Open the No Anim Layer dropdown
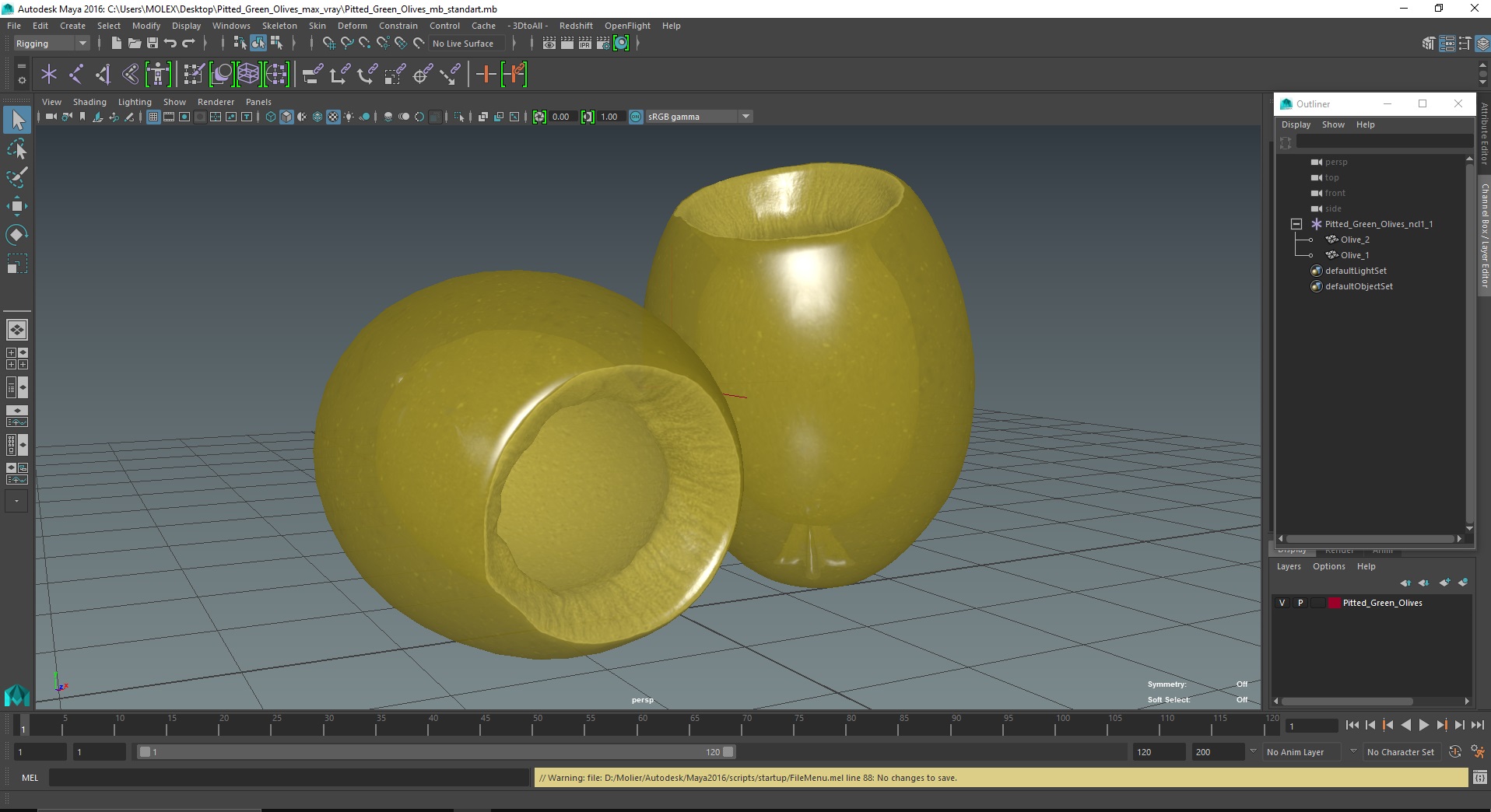This screenshot has height=812, width=1491. click(x=1302, y=752)
